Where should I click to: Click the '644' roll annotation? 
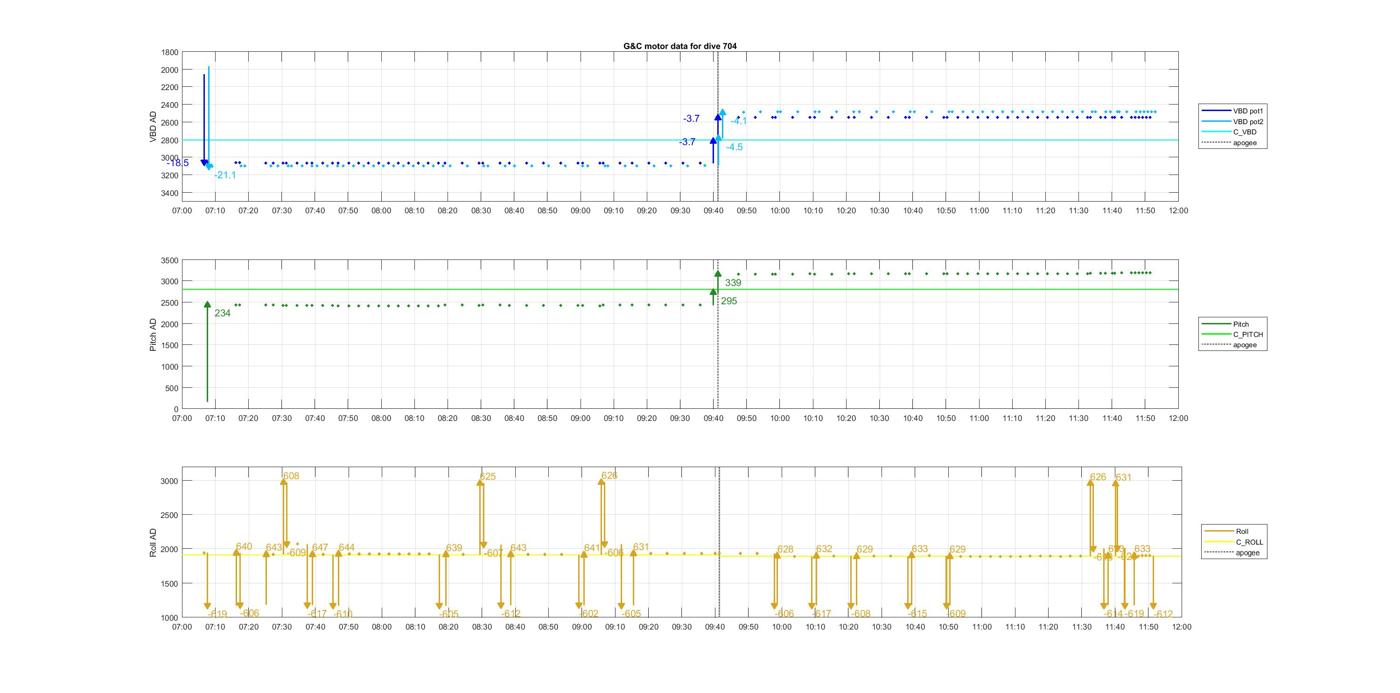(x=346, y=548)
